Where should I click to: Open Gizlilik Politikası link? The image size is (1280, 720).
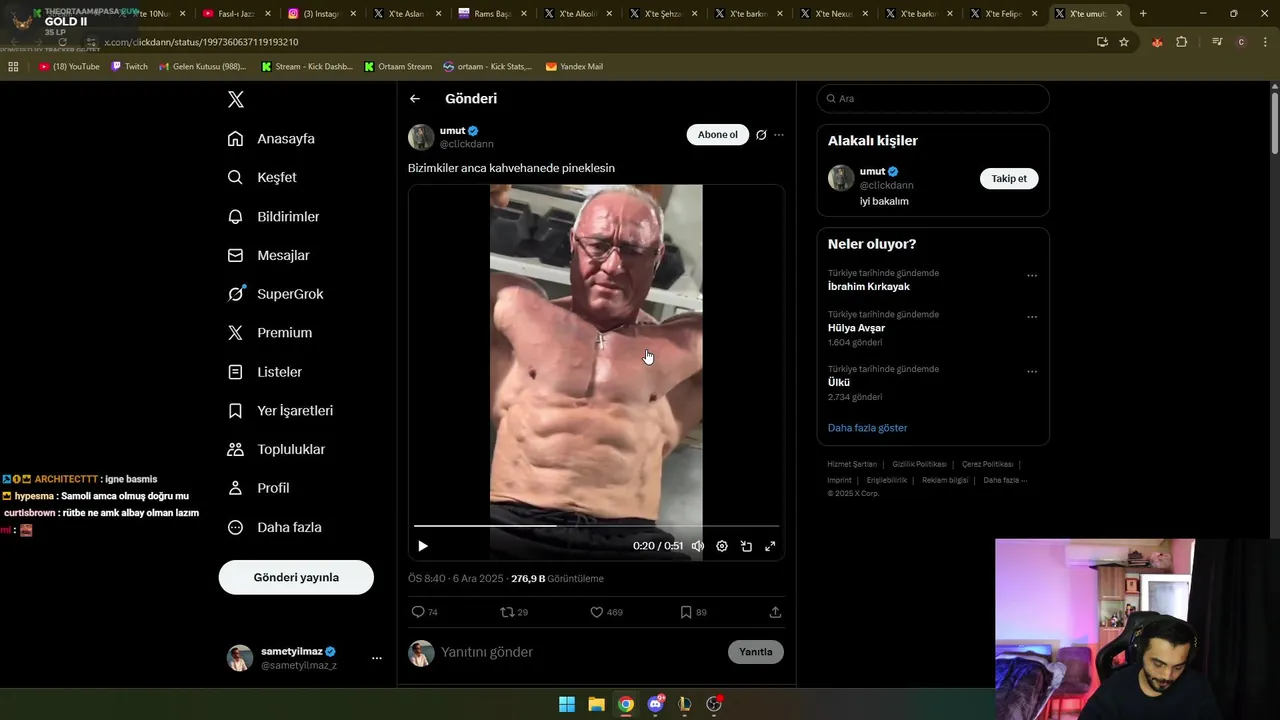click(x=919, y=464)
